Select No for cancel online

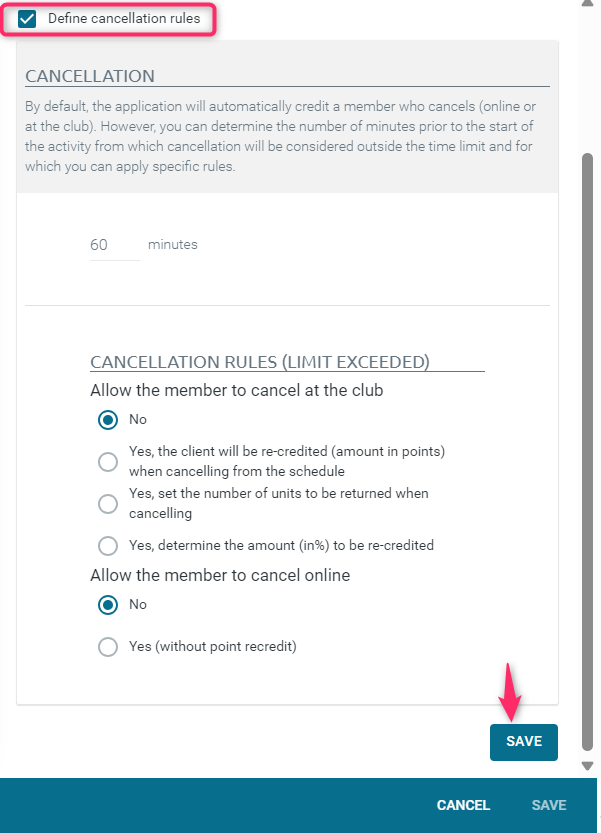(108, 605)
